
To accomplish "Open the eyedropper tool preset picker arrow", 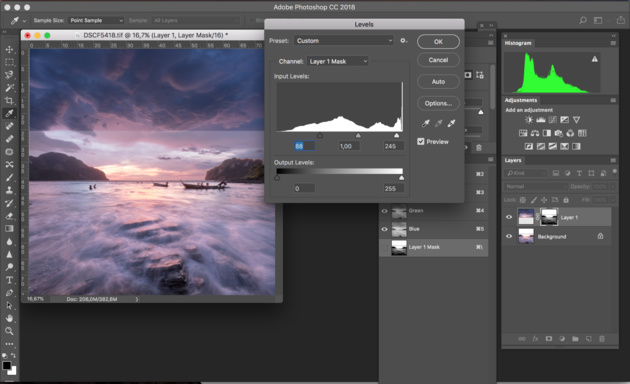I will pyautogui.click(x=25, y=20).
